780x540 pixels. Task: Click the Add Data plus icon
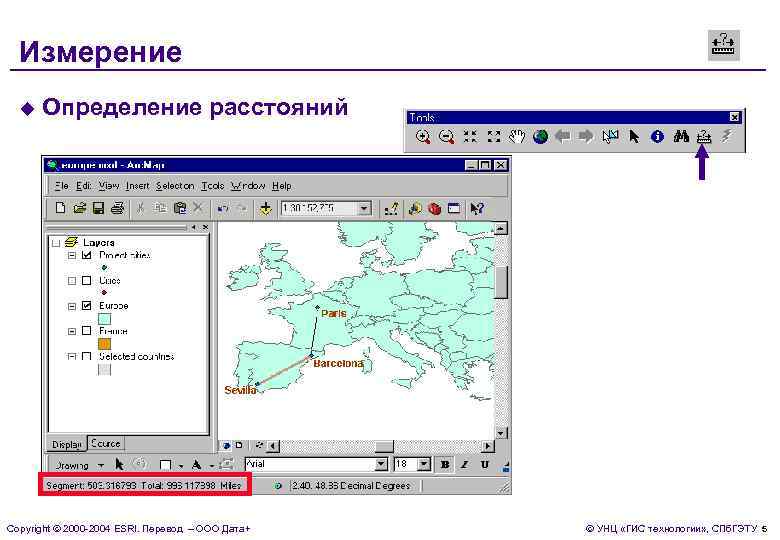pos(266,208)
